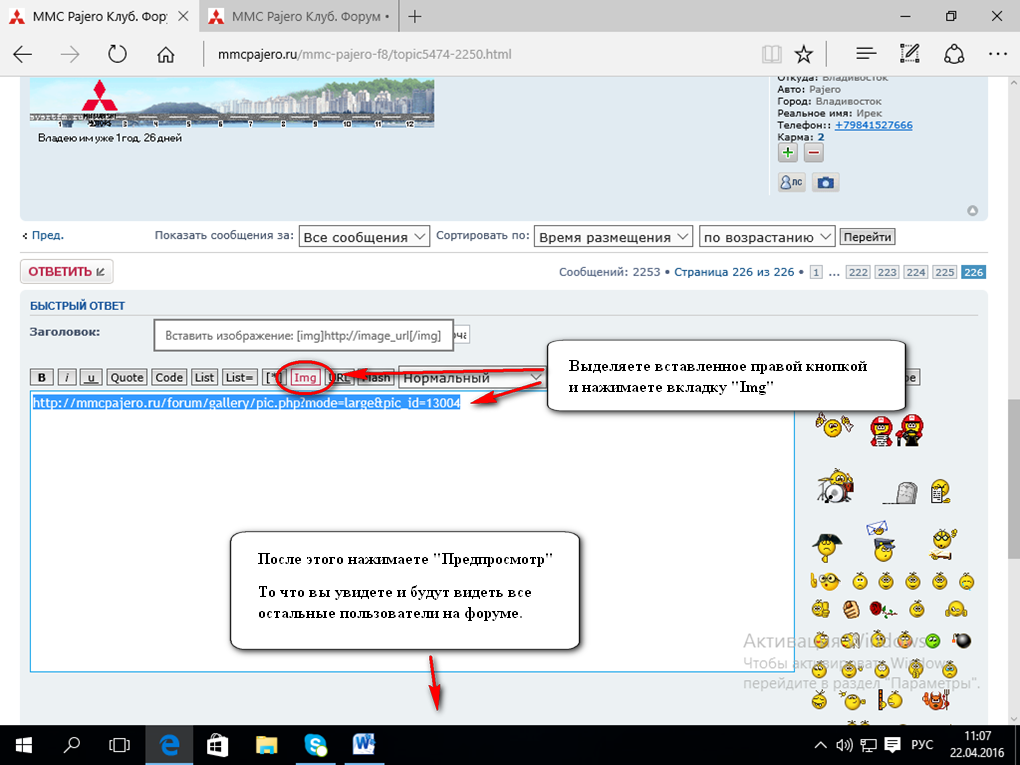The image size is (1020, 765).
Task: Open private message via ЛС icon
Action: point(792,182)
